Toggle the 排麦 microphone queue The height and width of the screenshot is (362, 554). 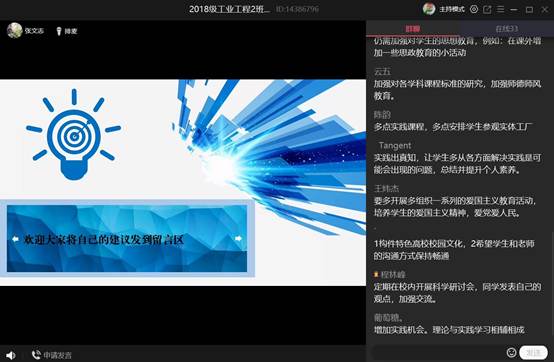(x=66, y=31)
